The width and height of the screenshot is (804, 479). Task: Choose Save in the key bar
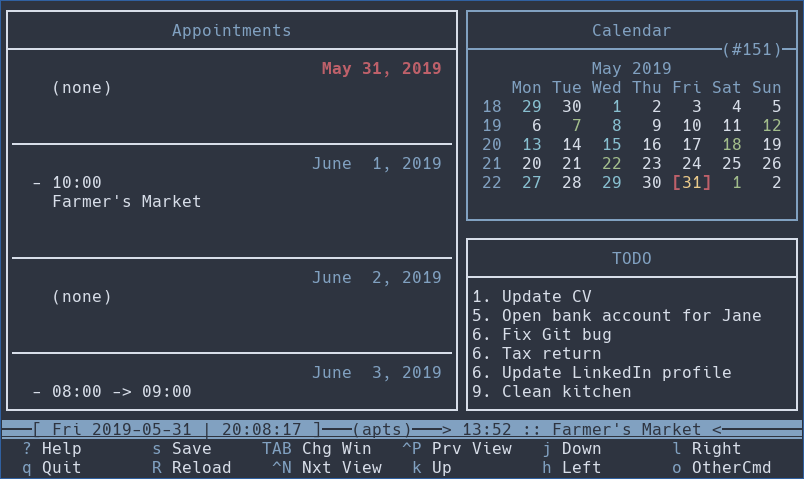click(182, 449)
